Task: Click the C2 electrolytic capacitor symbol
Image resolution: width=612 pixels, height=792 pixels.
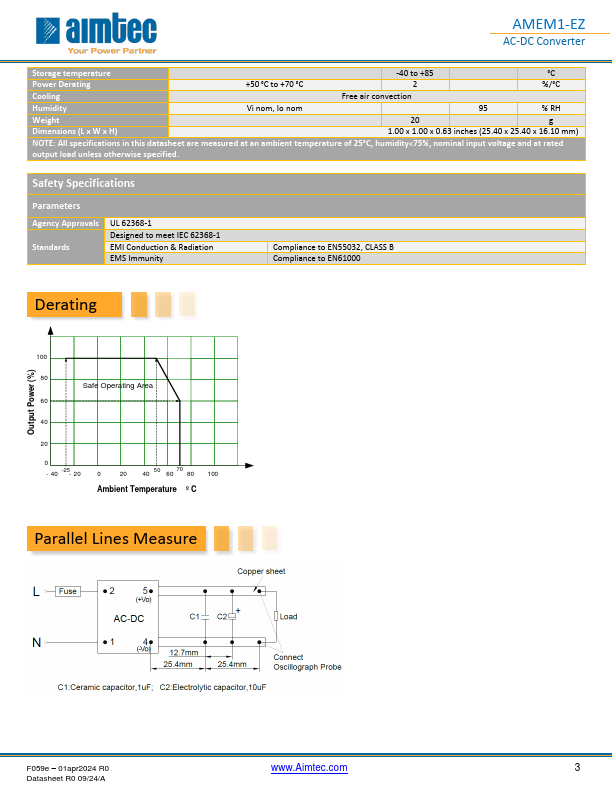Action: [232, 617]
